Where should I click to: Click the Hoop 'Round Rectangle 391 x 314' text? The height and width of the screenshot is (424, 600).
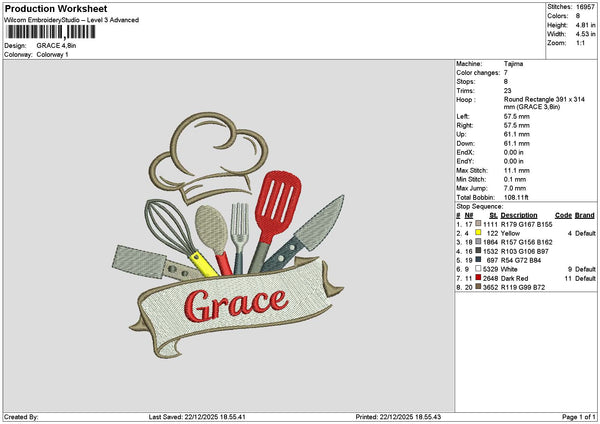pos(544,99)
